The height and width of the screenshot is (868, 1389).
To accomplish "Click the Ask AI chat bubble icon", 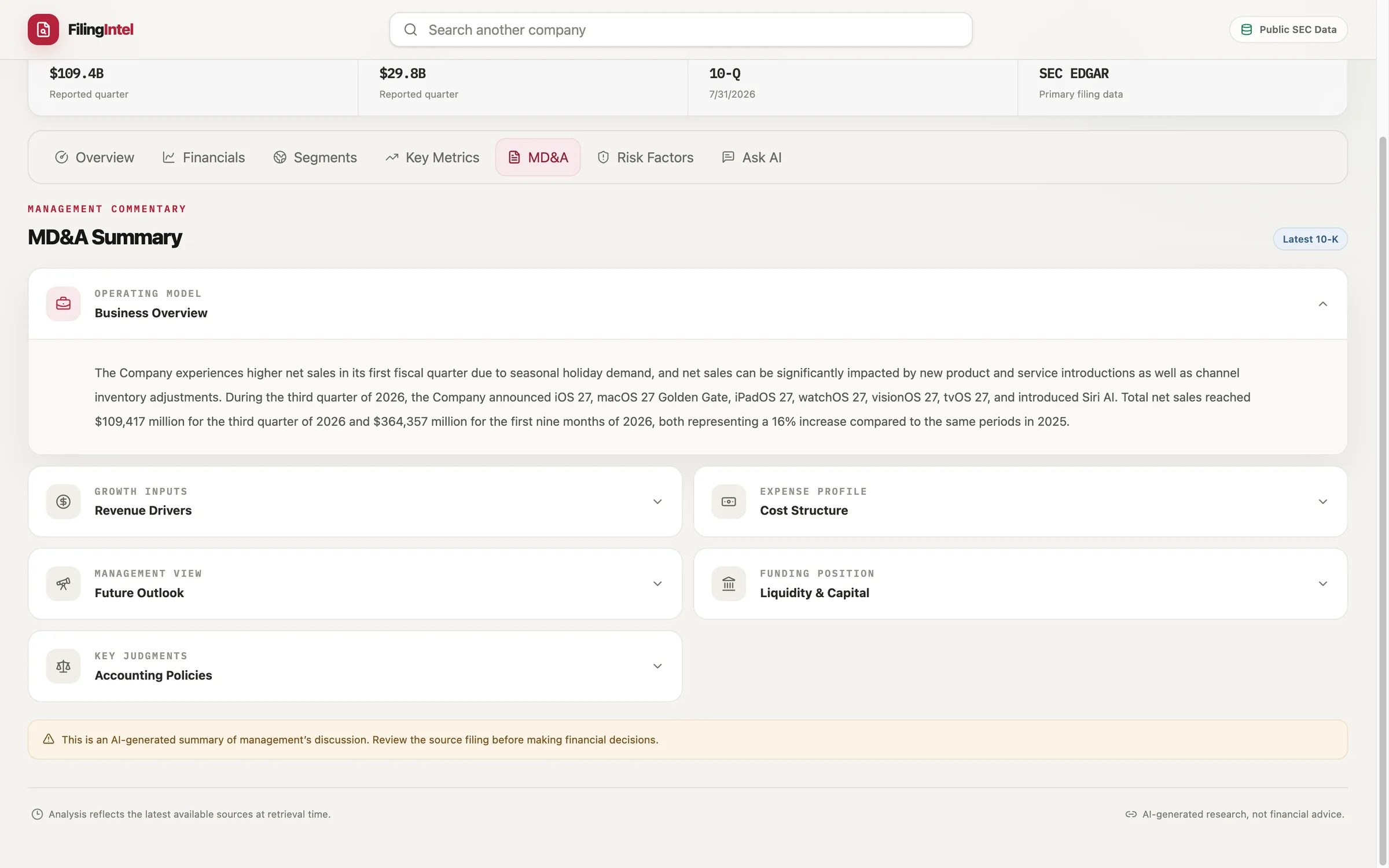I will pos(728,157).
